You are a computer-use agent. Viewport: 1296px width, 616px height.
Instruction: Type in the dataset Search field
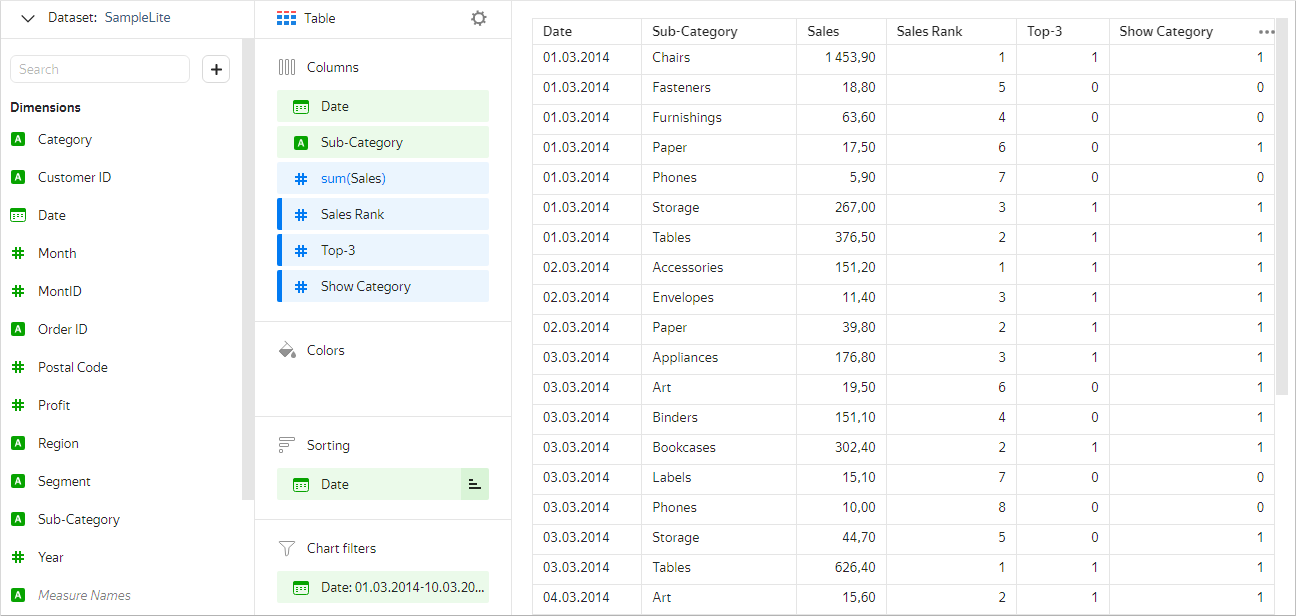(x=100, y=69)
